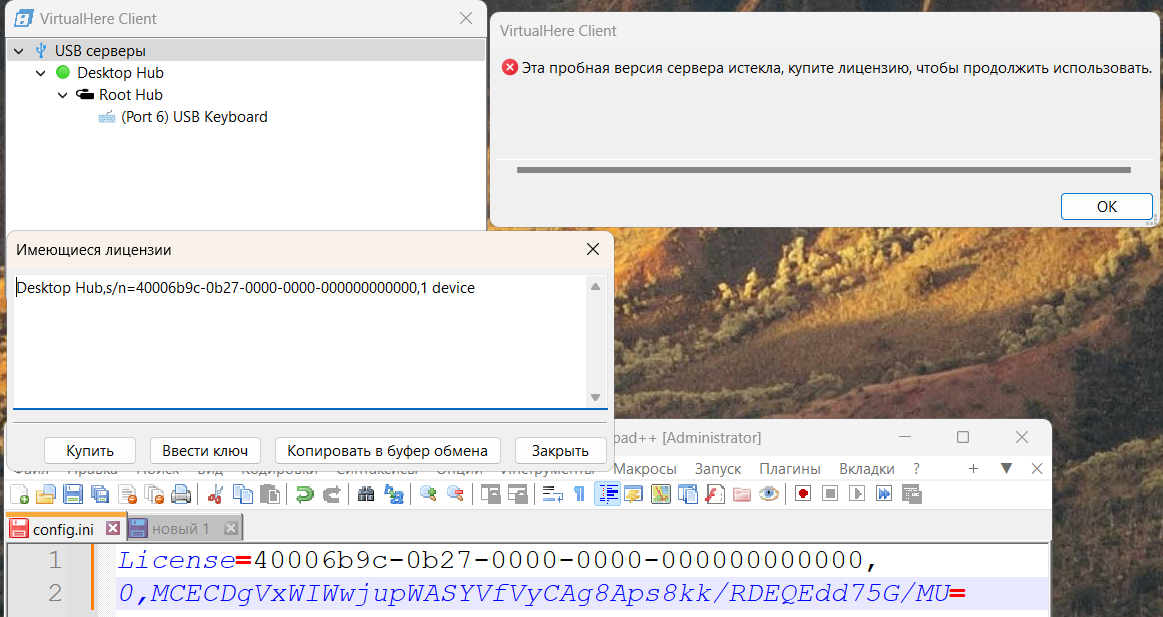Image resolution: width=1163 pixels, height=617 pixels.
Task: Click the Undo green arrow icon
Action: (x=304, y=493)
